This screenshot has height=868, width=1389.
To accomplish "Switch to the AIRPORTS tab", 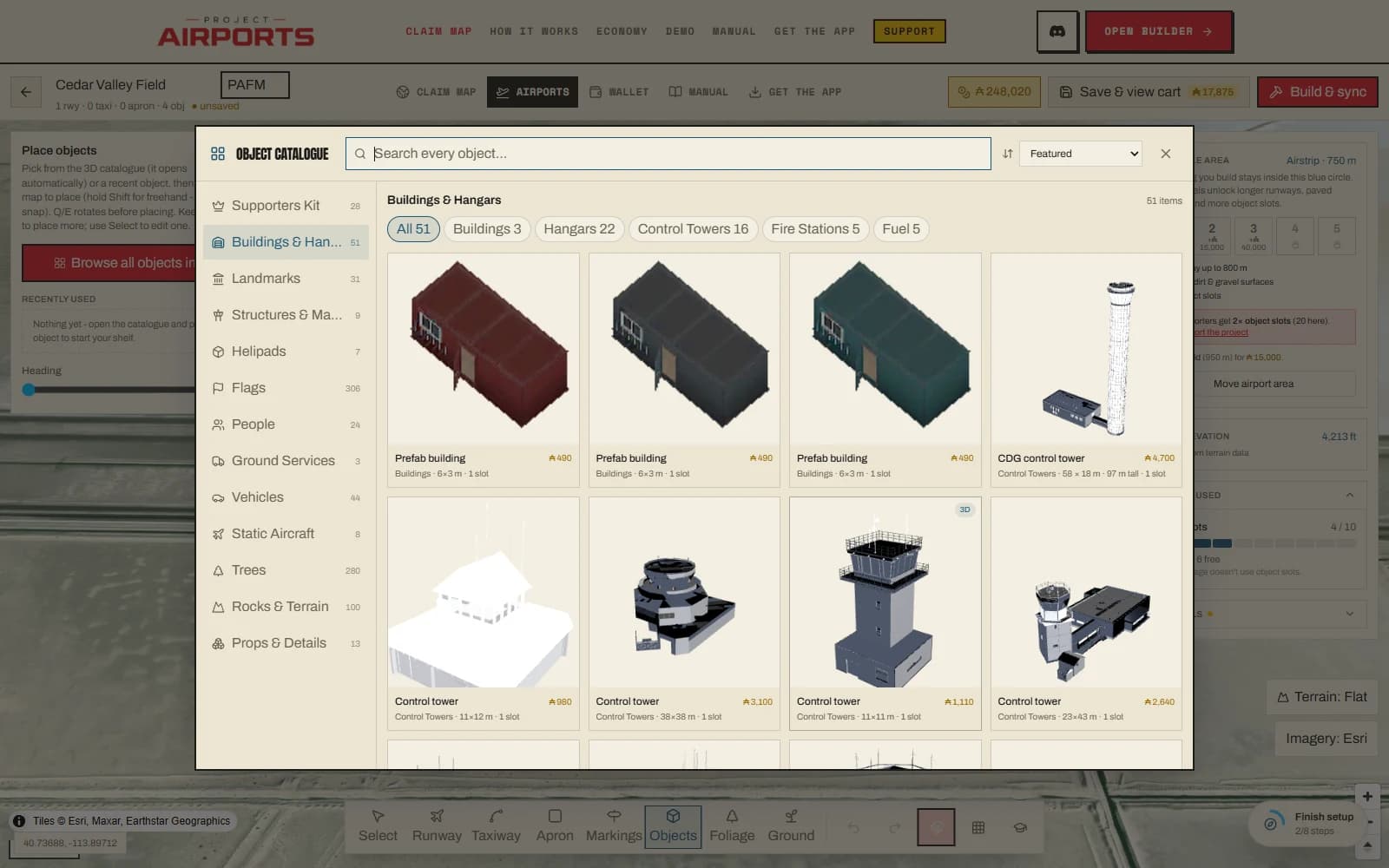I will 532,92.
